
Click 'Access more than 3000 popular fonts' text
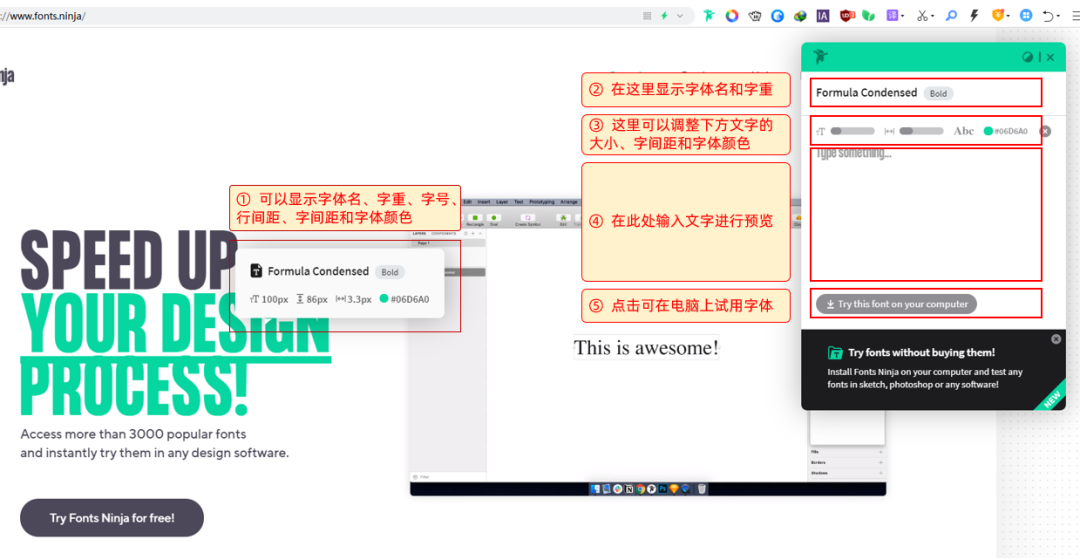pyautogui.click(x=133, y=434)
